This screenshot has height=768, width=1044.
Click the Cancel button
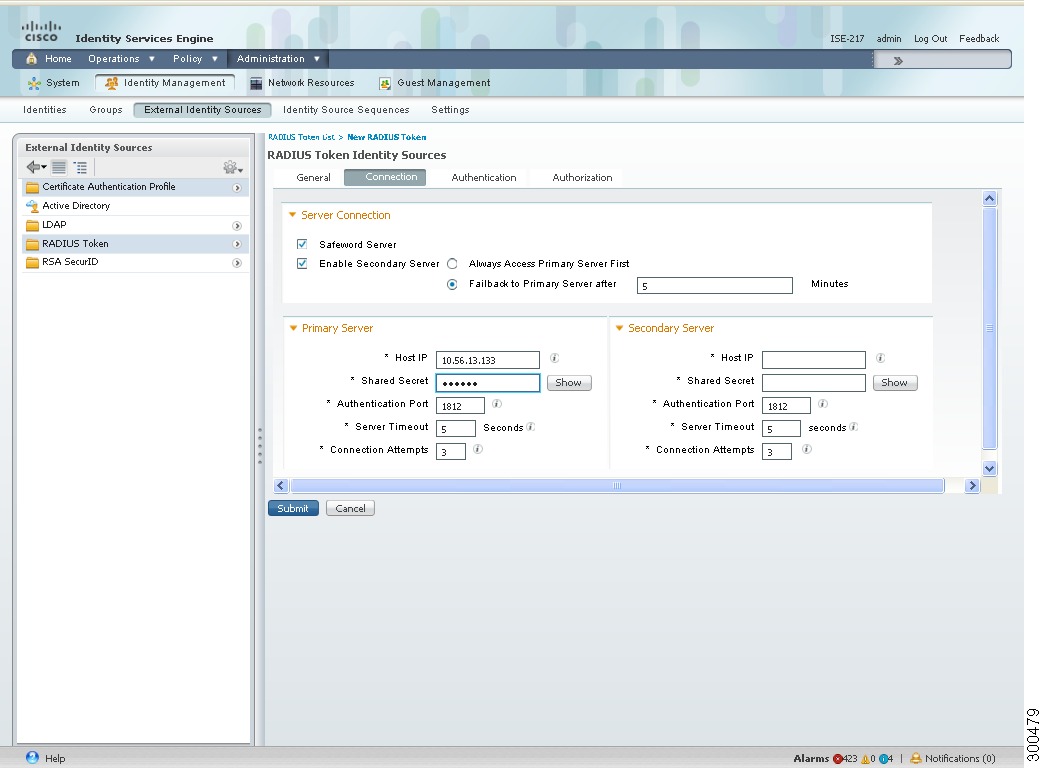(350, 508)
